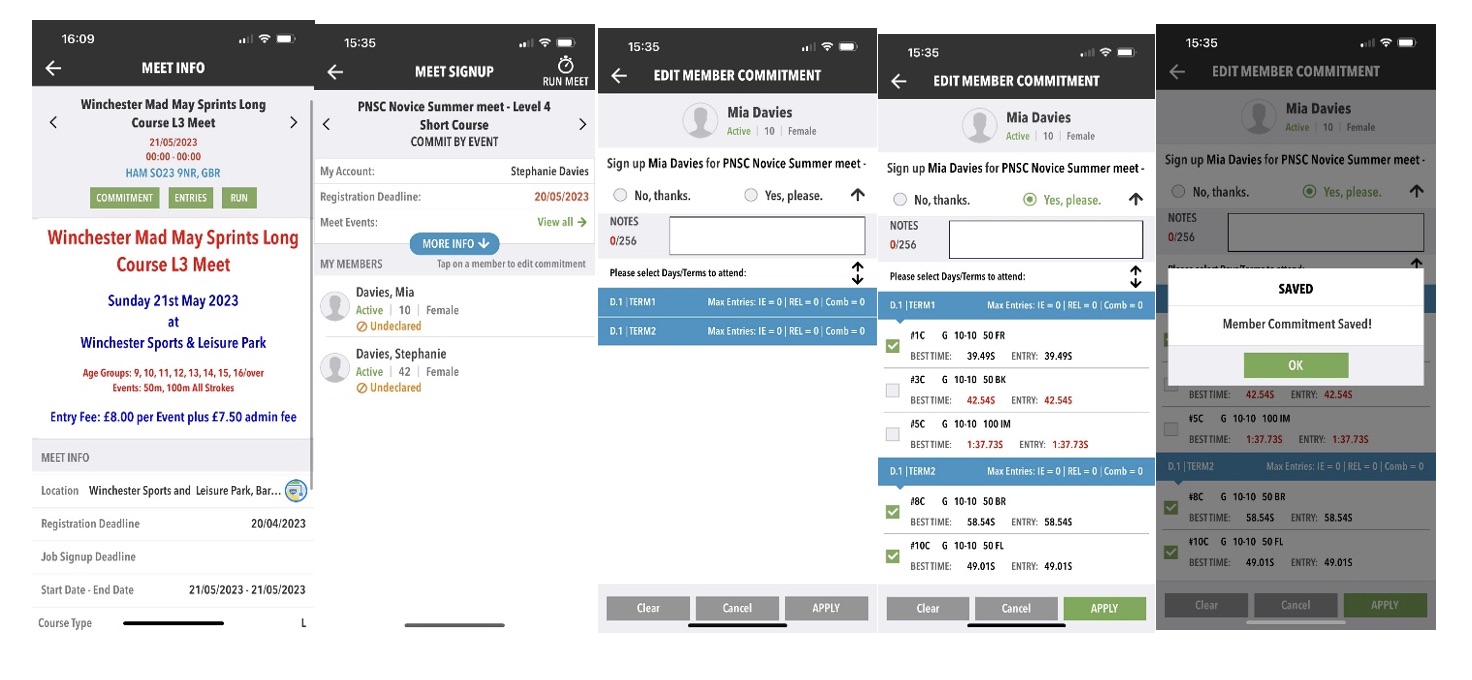Tap Mia Davies avatar in My Members list
The image size is (1472, 680).
click(x=334, y=307)
